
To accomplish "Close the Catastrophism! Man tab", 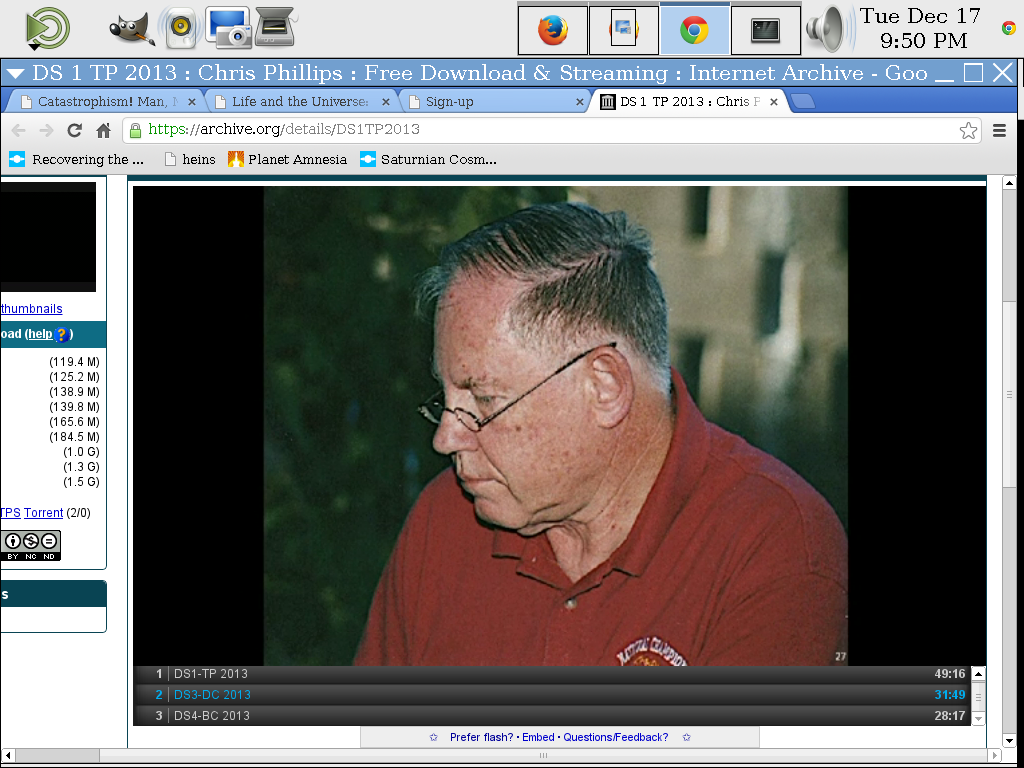I will click(x=191, y=102).
